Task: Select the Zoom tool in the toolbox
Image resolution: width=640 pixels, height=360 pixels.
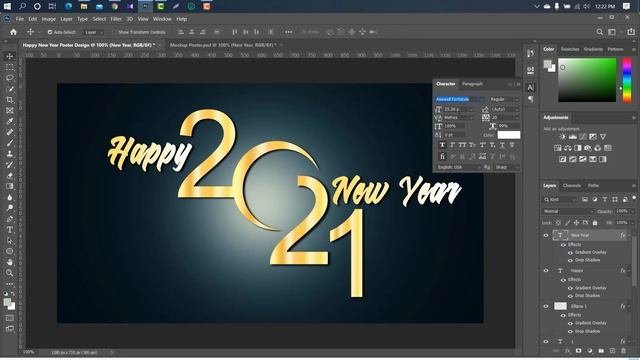Action: [10, 273]
